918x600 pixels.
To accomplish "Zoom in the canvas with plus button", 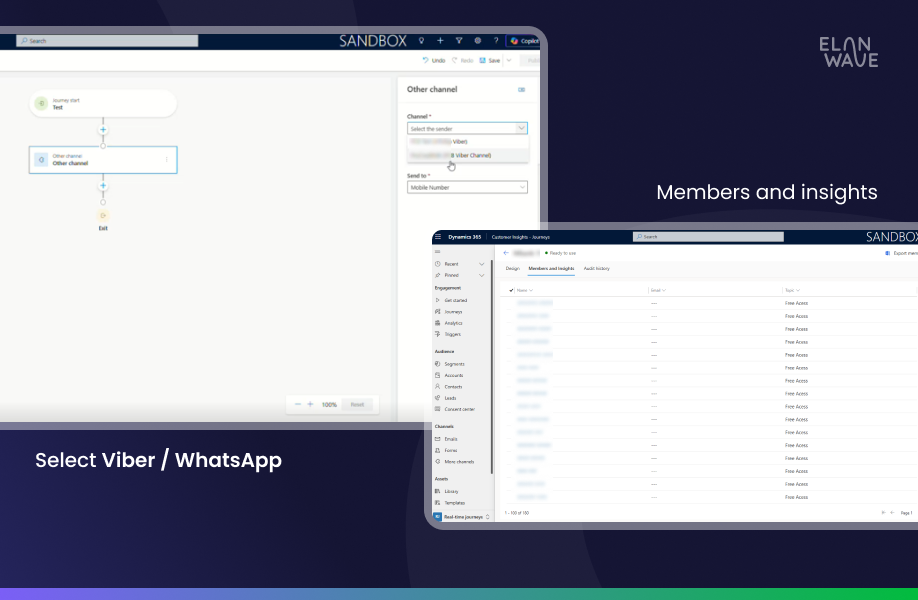I will click(310, 404).
